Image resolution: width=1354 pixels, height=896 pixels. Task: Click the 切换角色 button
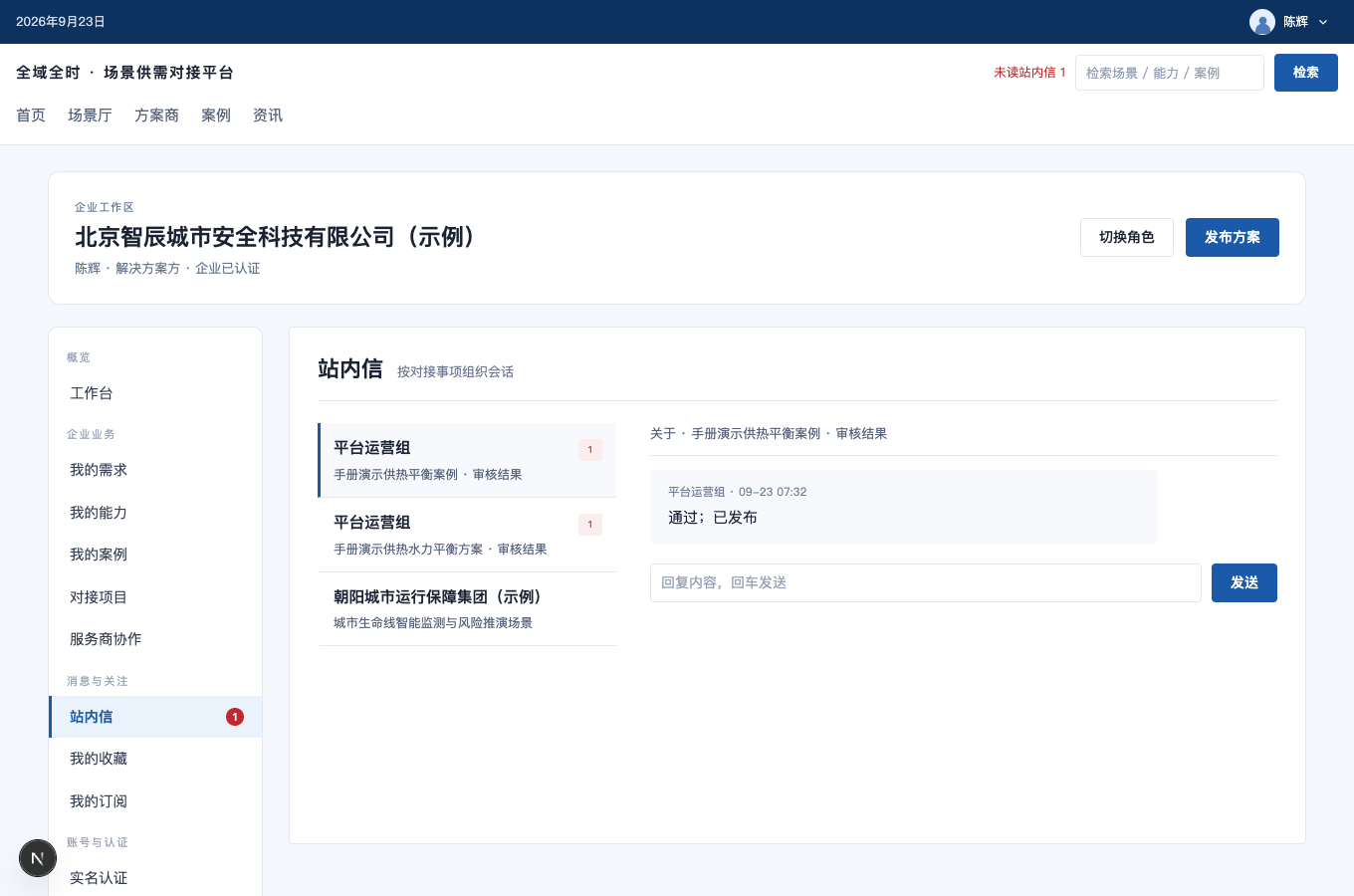point(1127,237)
